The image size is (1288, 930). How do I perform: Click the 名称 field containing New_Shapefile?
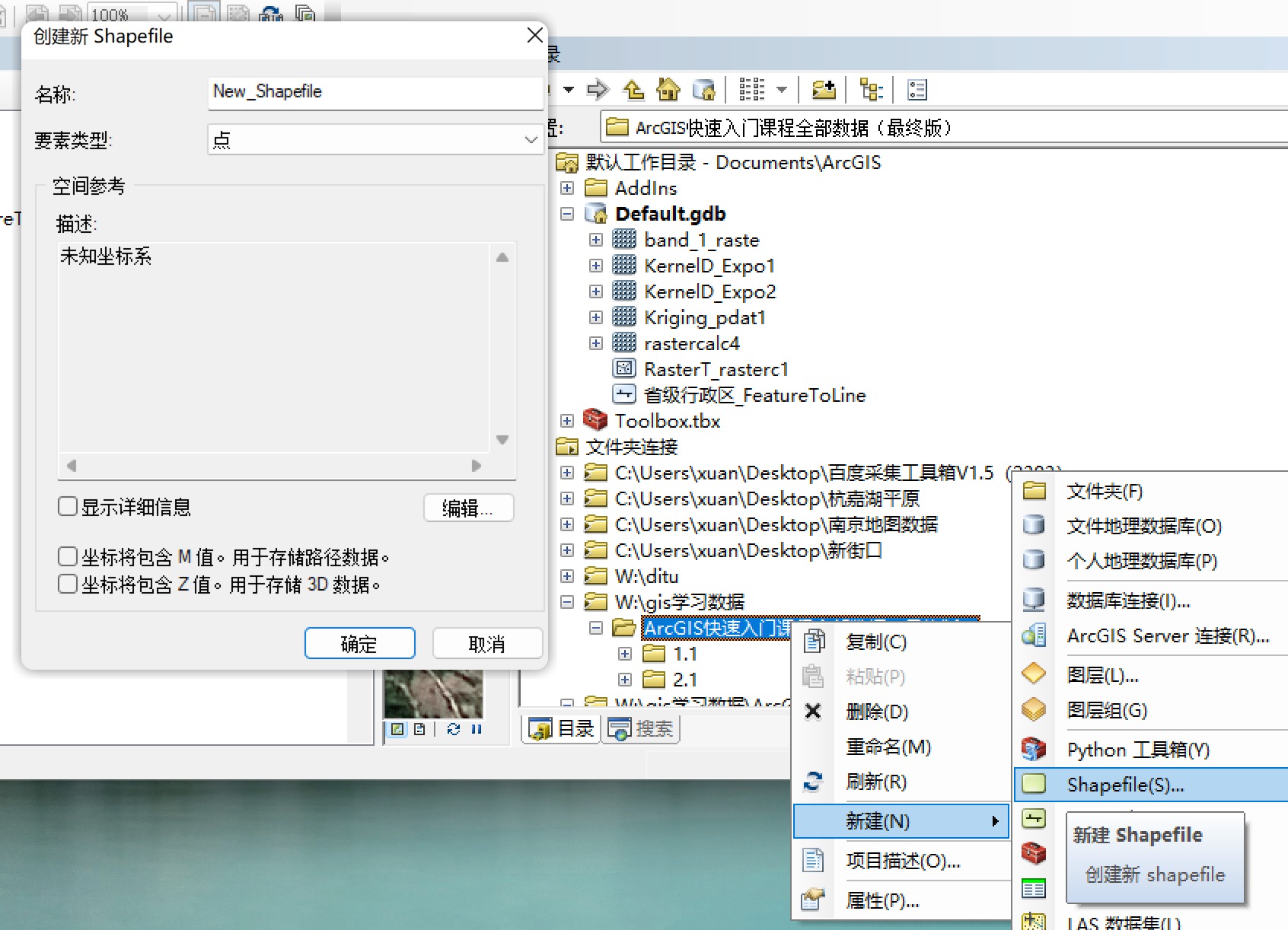pos(375,92)
